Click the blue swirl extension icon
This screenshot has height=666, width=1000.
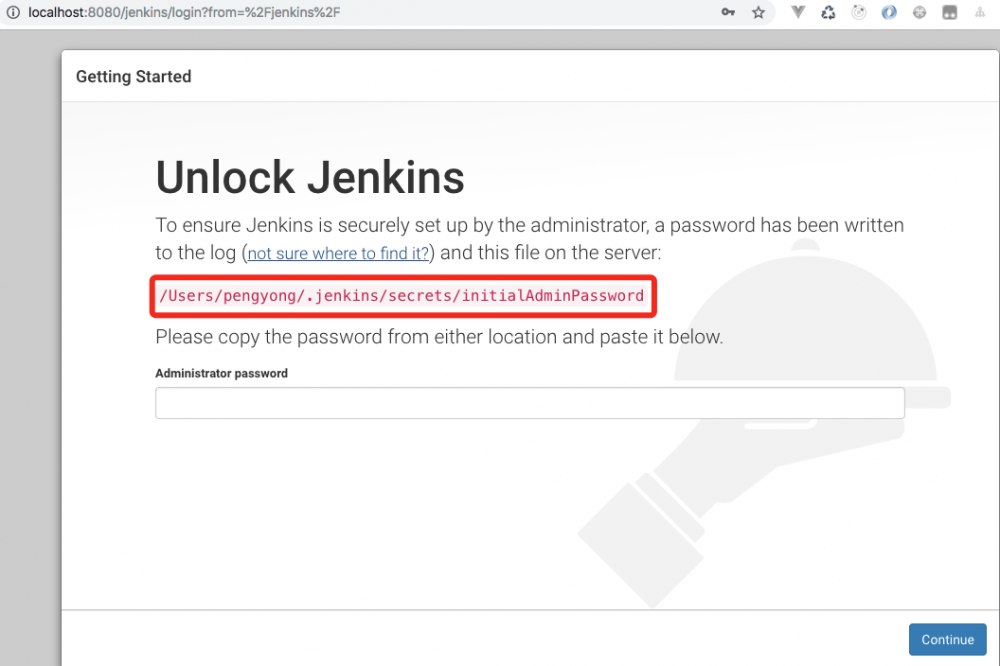(x=889, y=13)
